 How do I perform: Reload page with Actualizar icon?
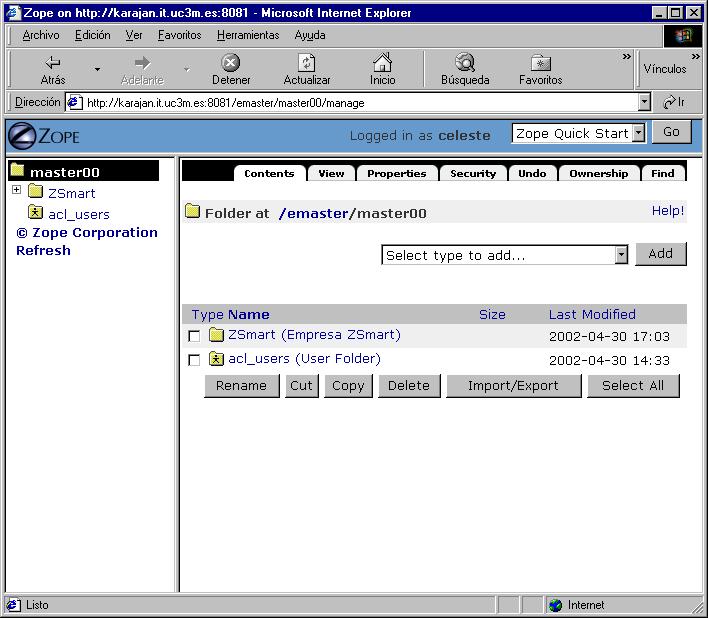(x=307, y=63)
